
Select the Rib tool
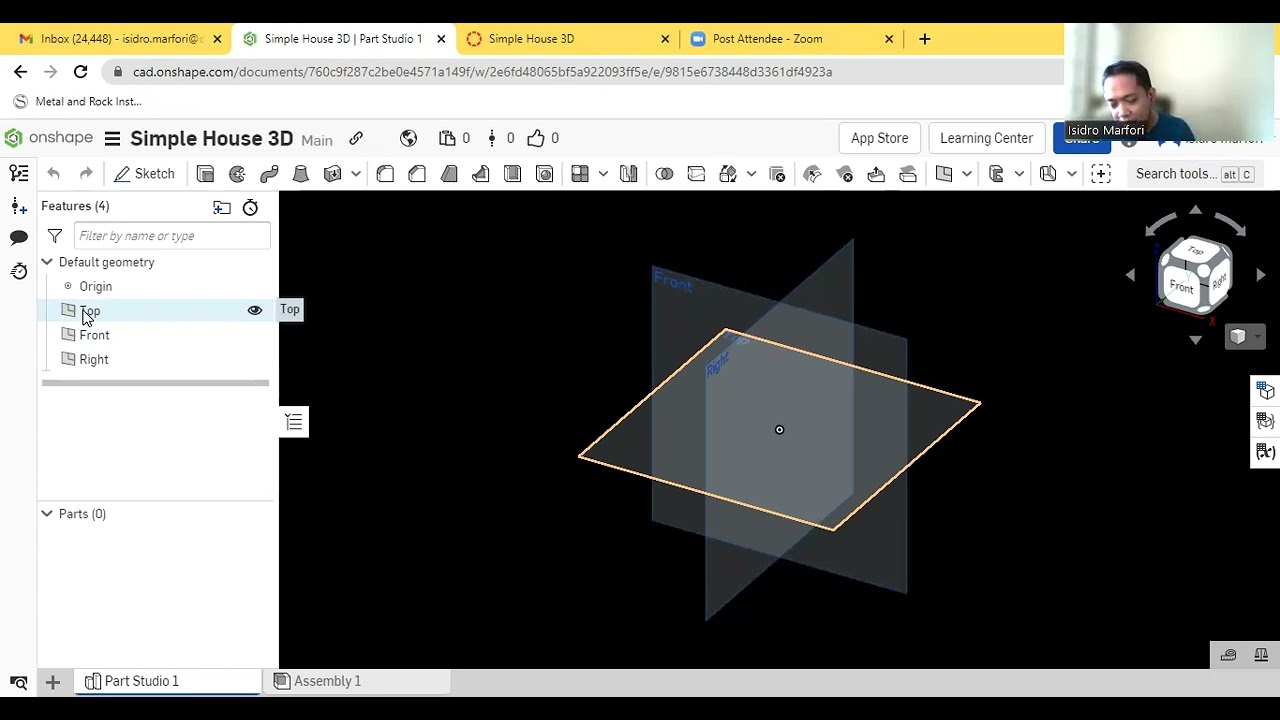coord(481,174)
